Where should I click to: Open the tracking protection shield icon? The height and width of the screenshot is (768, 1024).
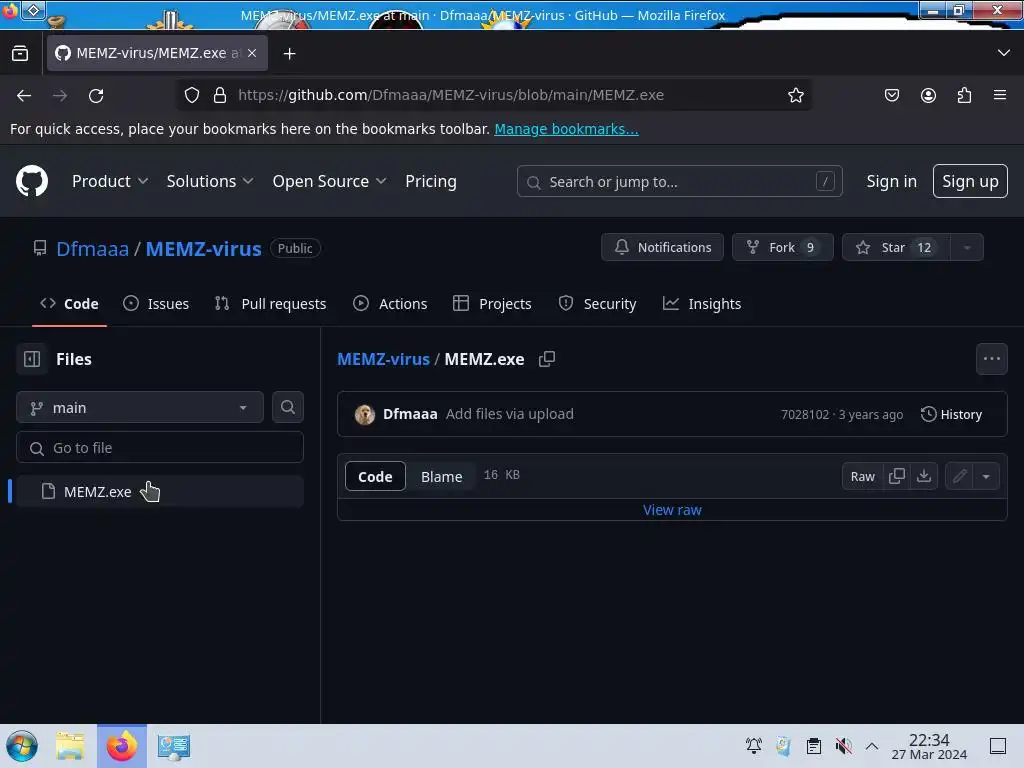coord(191,95)
